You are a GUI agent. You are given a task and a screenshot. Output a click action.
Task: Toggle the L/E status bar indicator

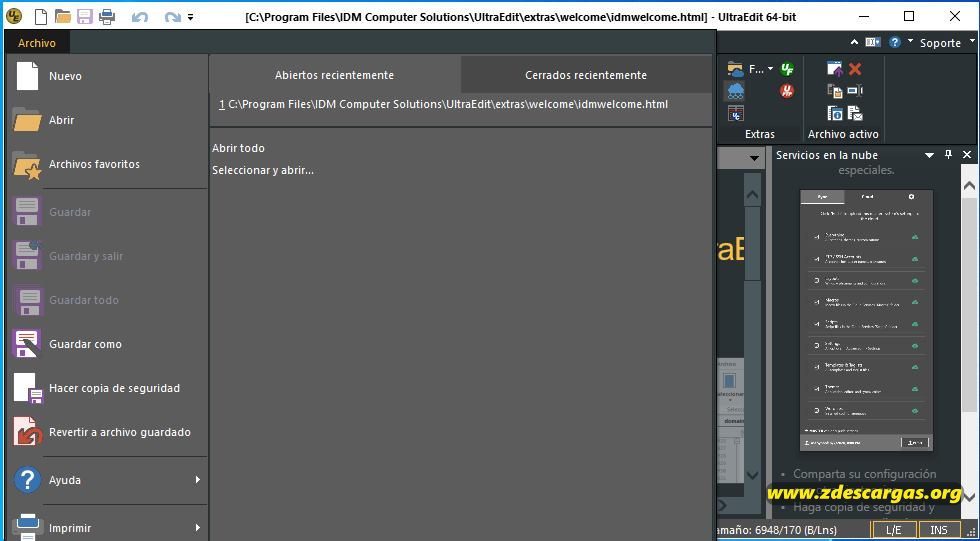click(x=894, y=530)
